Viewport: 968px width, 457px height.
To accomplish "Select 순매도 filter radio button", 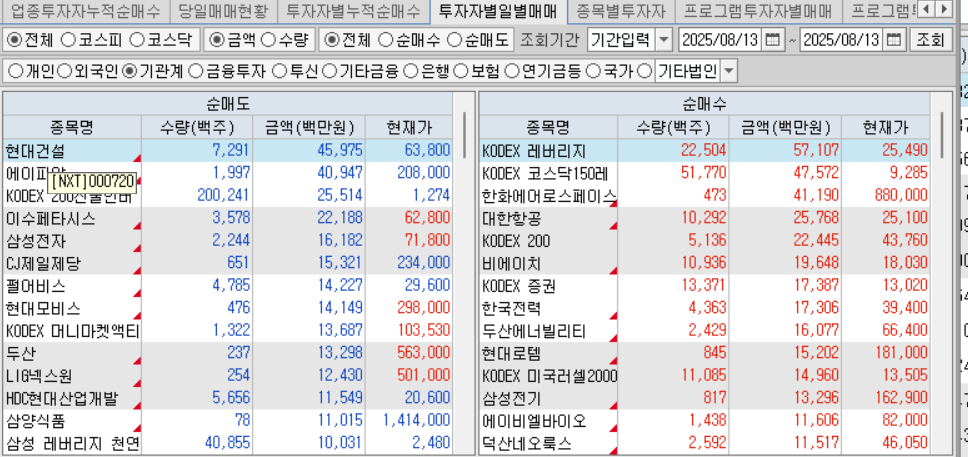I will click(454, 40).
